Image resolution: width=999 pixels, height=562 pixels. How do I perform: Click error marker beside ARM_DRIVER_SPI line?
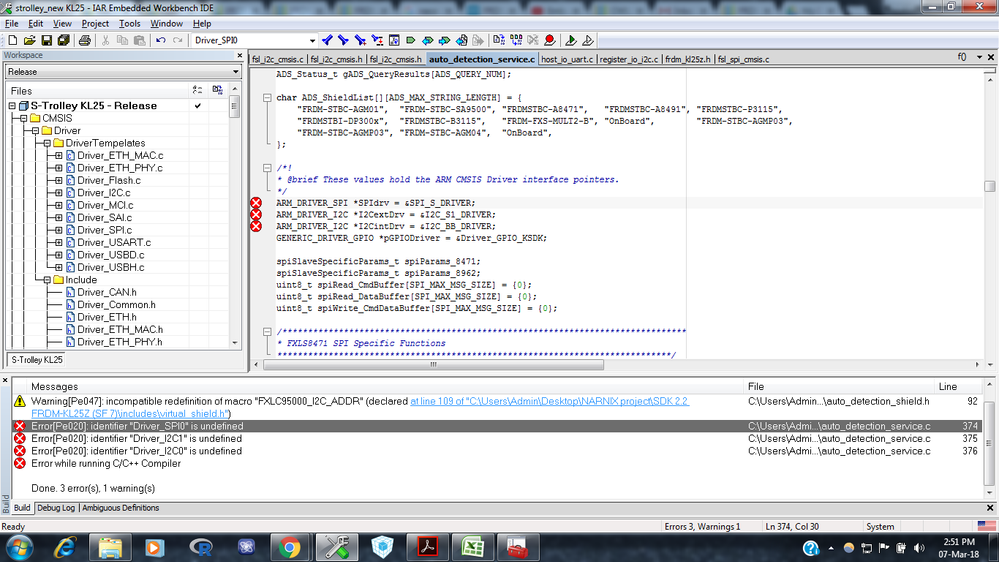(256, 203)
